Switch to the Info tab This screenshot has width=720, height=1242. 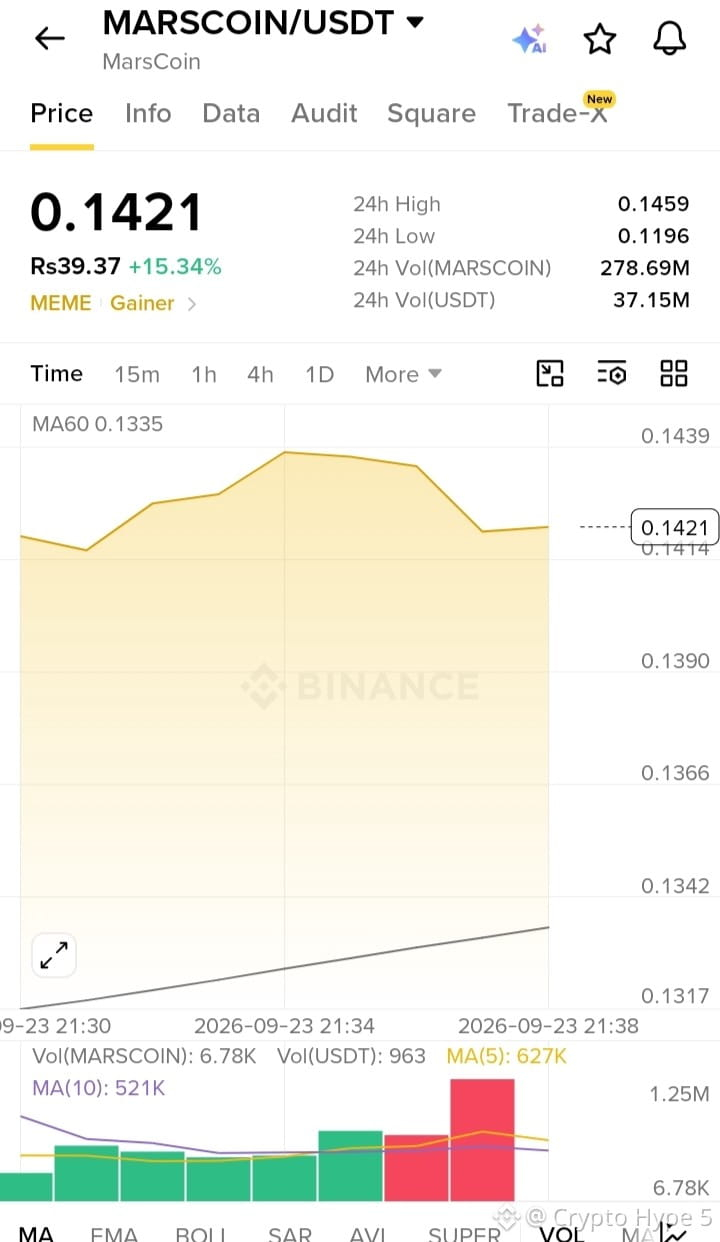coord(148,114)
